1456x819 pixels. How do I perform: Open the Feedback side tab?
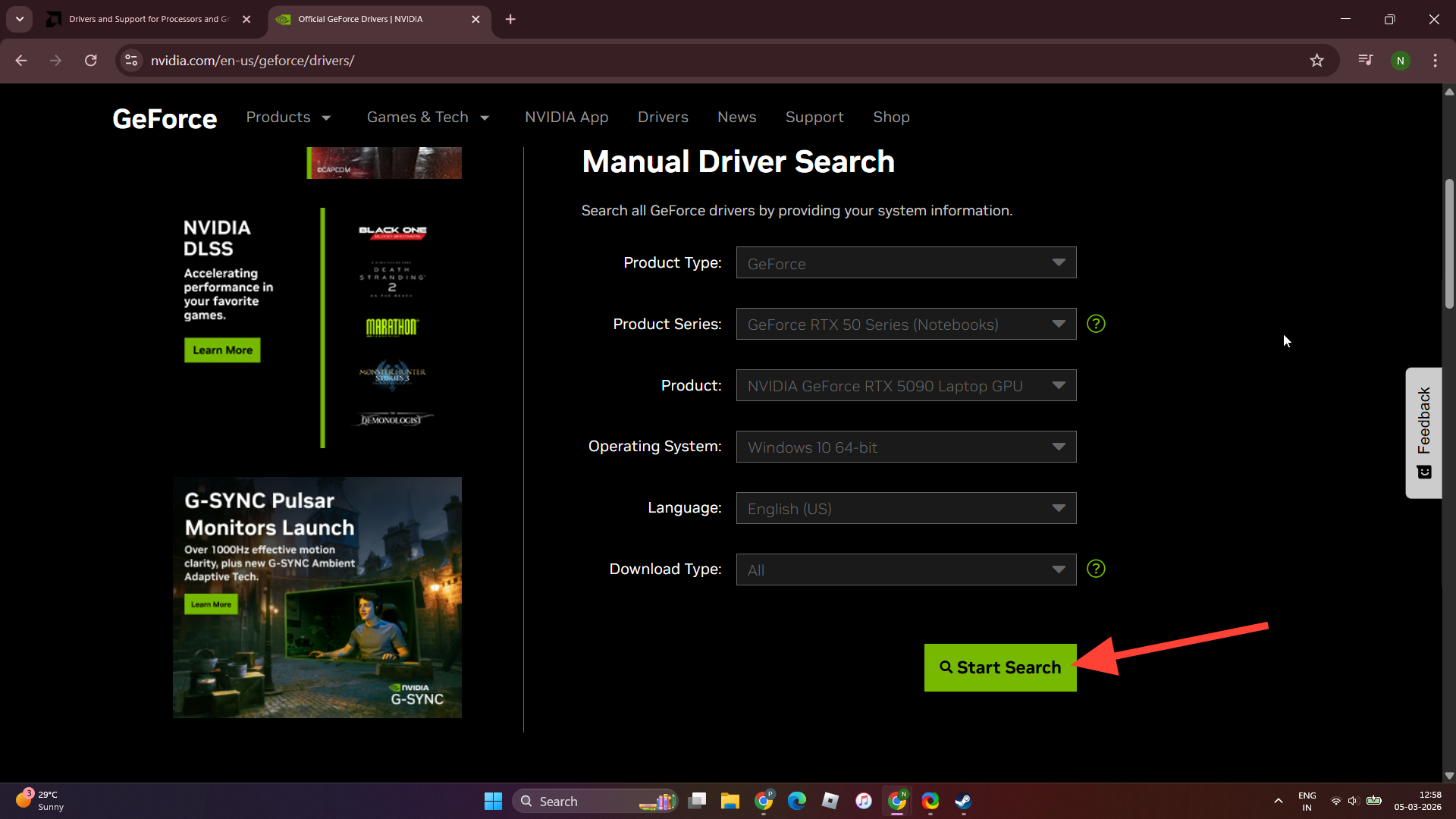click(x=1423, y=432)
